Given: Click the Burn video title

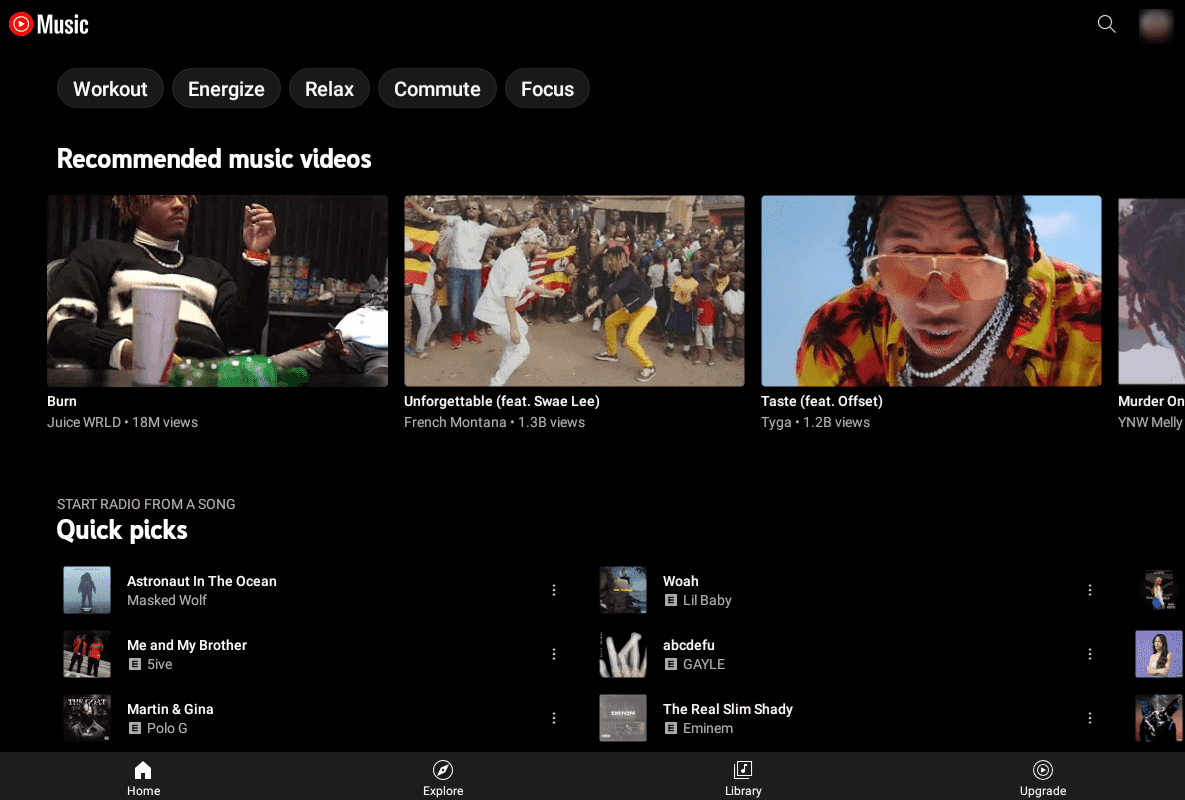Looking at the screenshot, I should point(62,401).
